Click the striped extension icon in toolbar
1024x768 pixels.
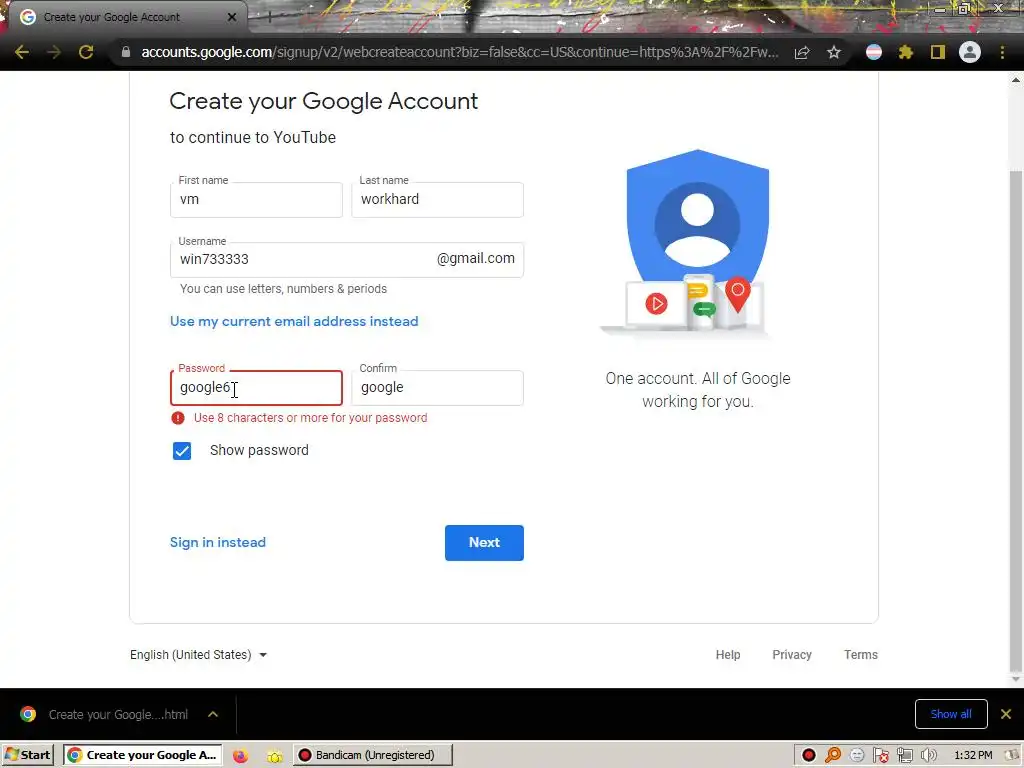click(x=874, y=52)
